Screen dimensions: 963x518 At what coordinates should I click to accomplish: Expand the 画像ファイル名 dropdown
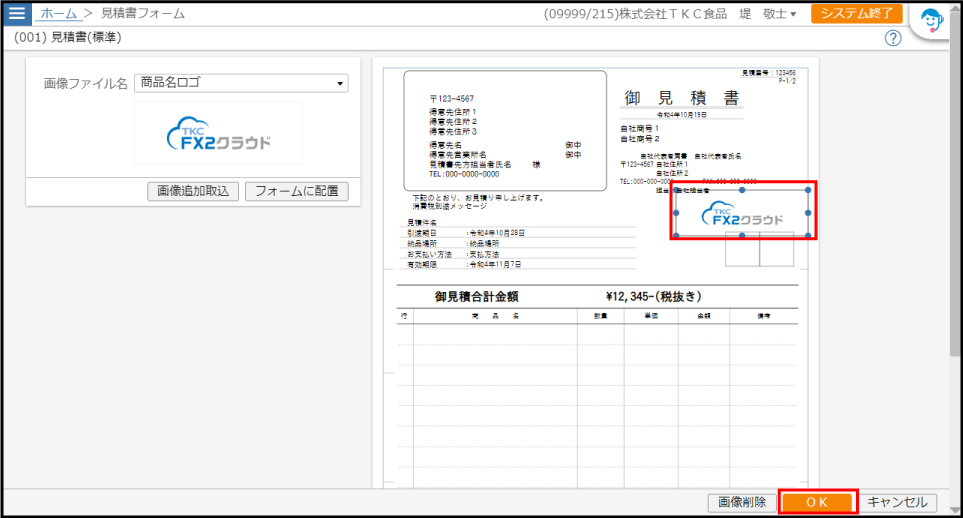pyautogui.click(x=340, y=84)
